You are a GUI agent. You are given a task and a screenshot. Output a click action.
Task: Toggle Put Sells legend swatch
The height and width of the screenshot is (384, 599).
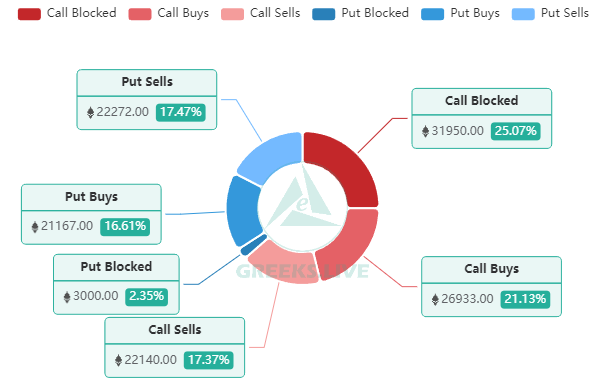coord(523,14)
